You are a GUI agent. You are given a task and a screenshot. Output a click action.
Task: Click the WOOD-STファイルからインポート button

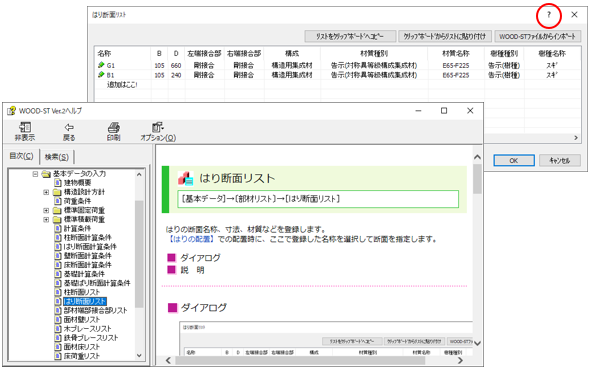(x=537, y=36)
